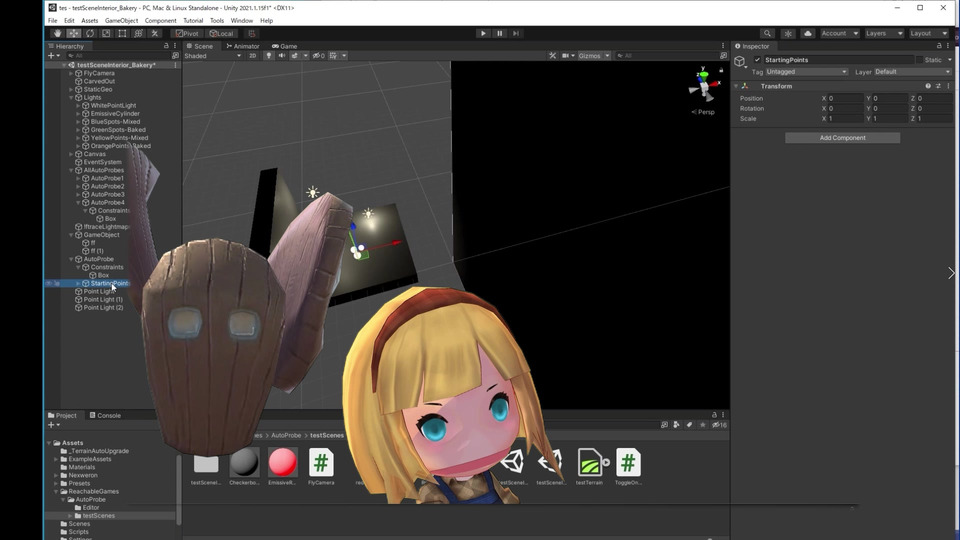Viewport: 960px width, 540px height.
Task: Click the Pause button
Action: tap(500, 33)
